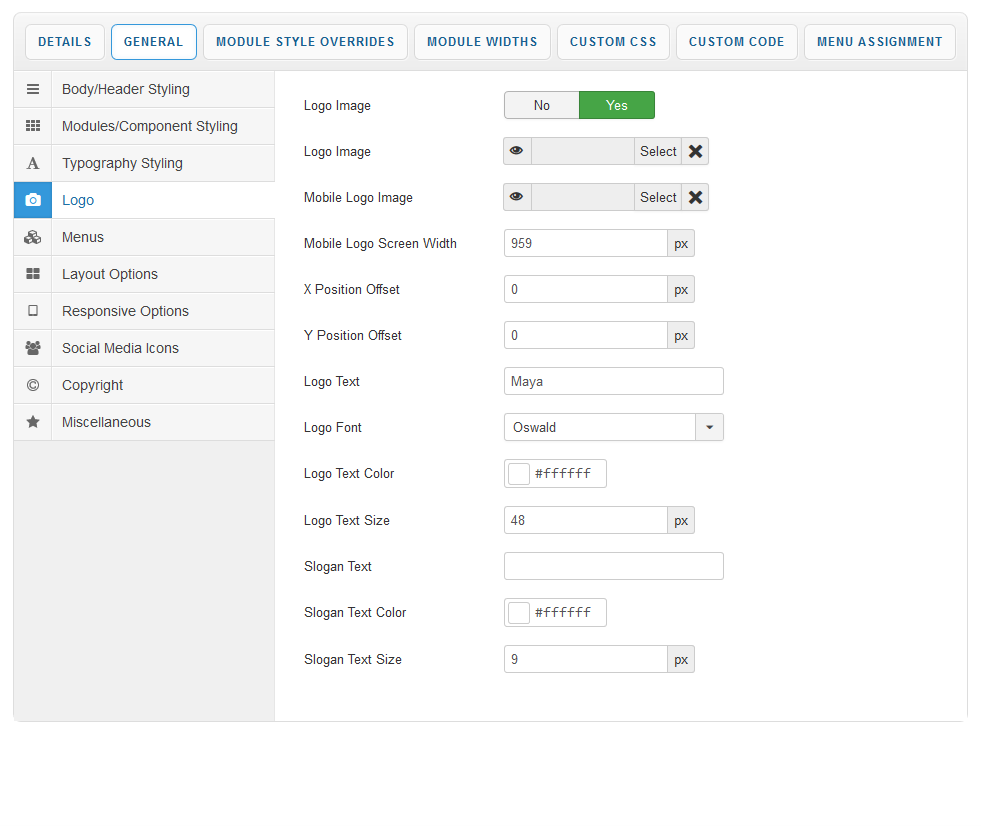981x826 pixels.
Task: Set Logo Image toggle to No
Action: (541, 105)
